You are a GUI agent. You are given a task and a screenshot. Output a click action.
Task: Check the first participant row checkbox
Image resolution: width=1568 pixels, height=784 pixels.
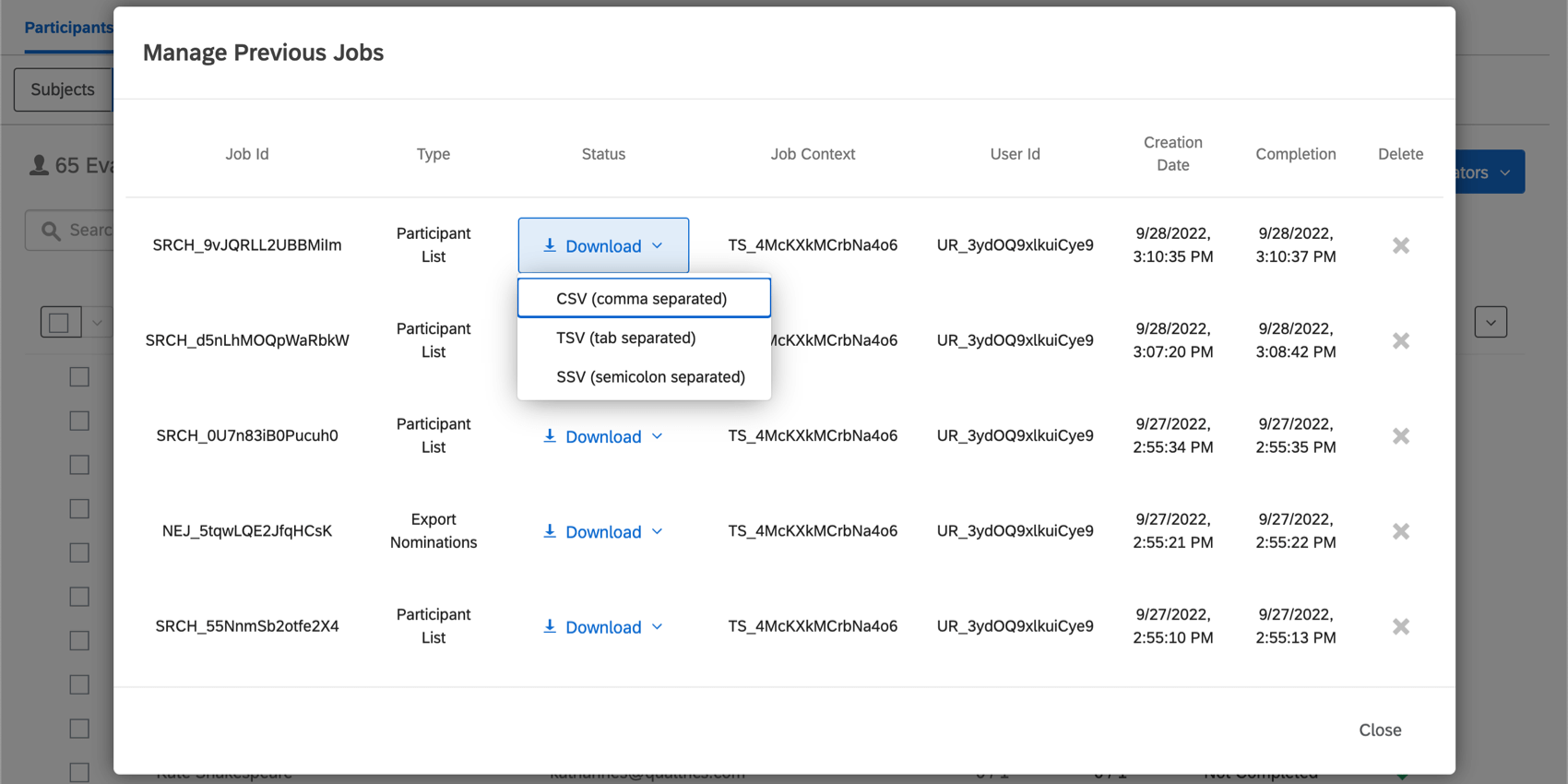pos(80,376)
